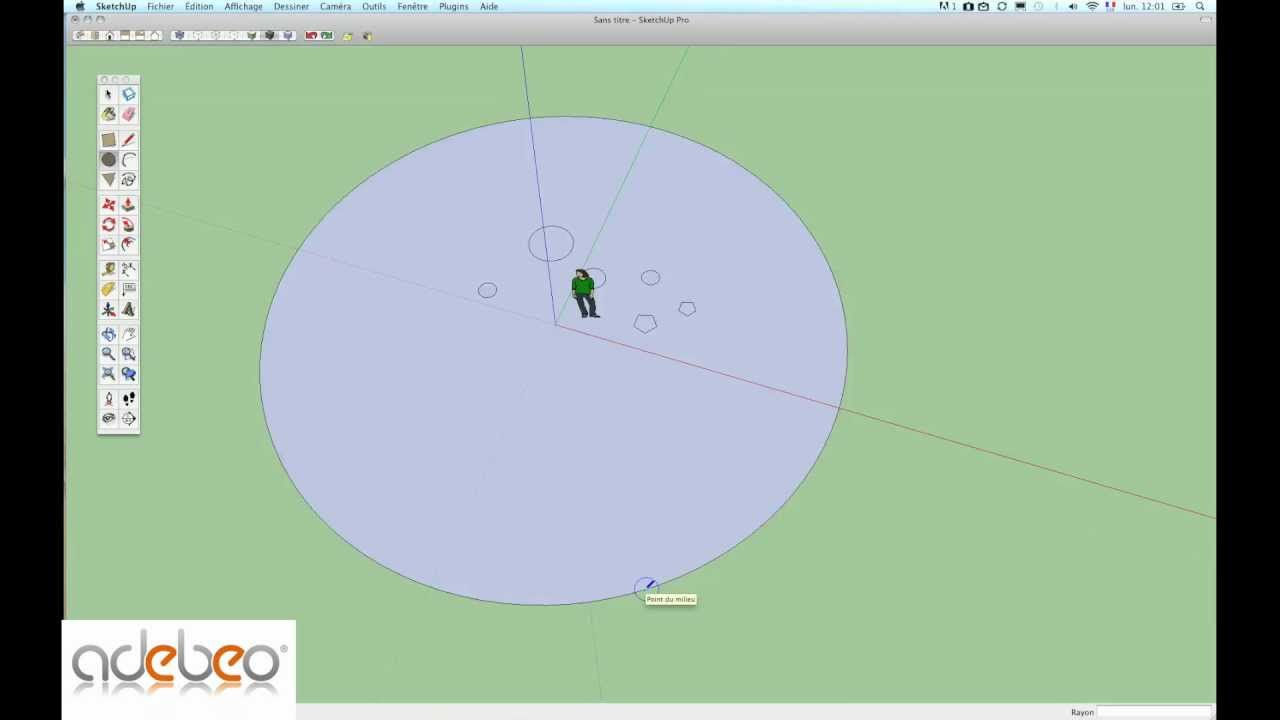Activate the Walk footprints tool
Image resolution: width=1280 pixels, height=720 pixels.
coord(128,399)
